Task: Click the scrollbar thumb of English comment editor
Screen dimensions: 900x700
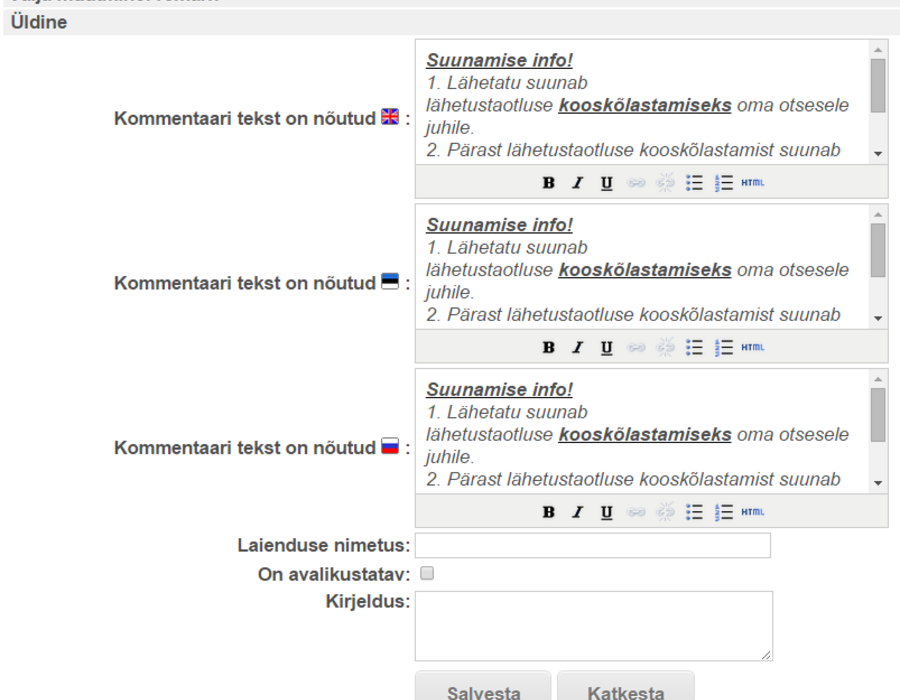Action: pos(878,85)
